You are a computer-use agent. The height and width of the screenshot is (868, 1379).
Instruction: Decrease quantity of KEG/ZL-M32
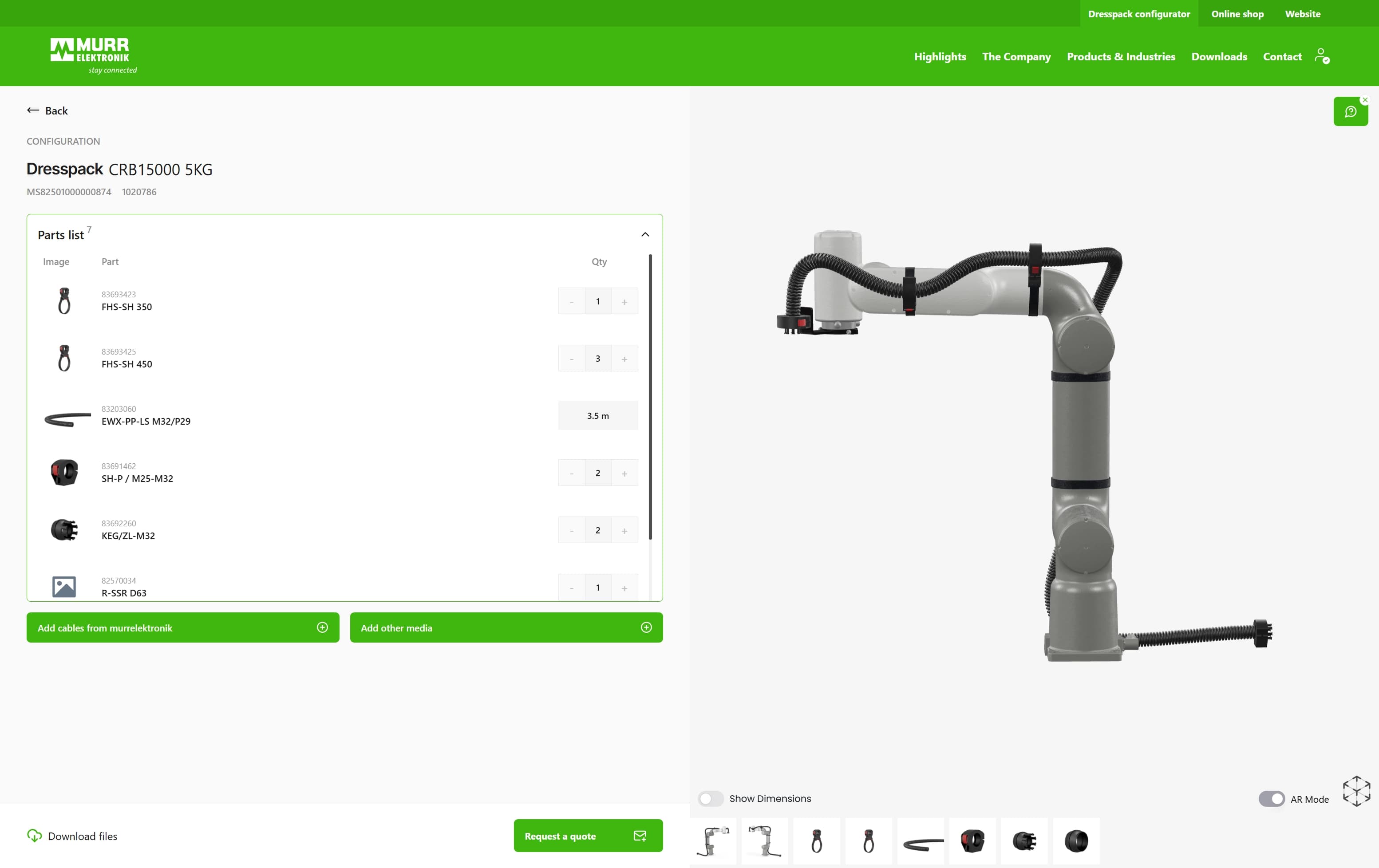(x=572, y=530)
